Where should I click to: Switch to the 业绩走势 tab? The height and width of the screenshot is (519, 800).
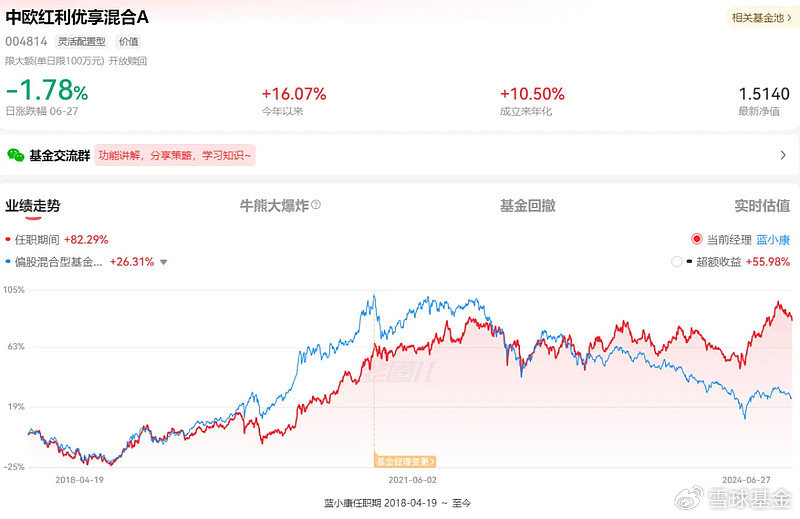click(32, 206)
